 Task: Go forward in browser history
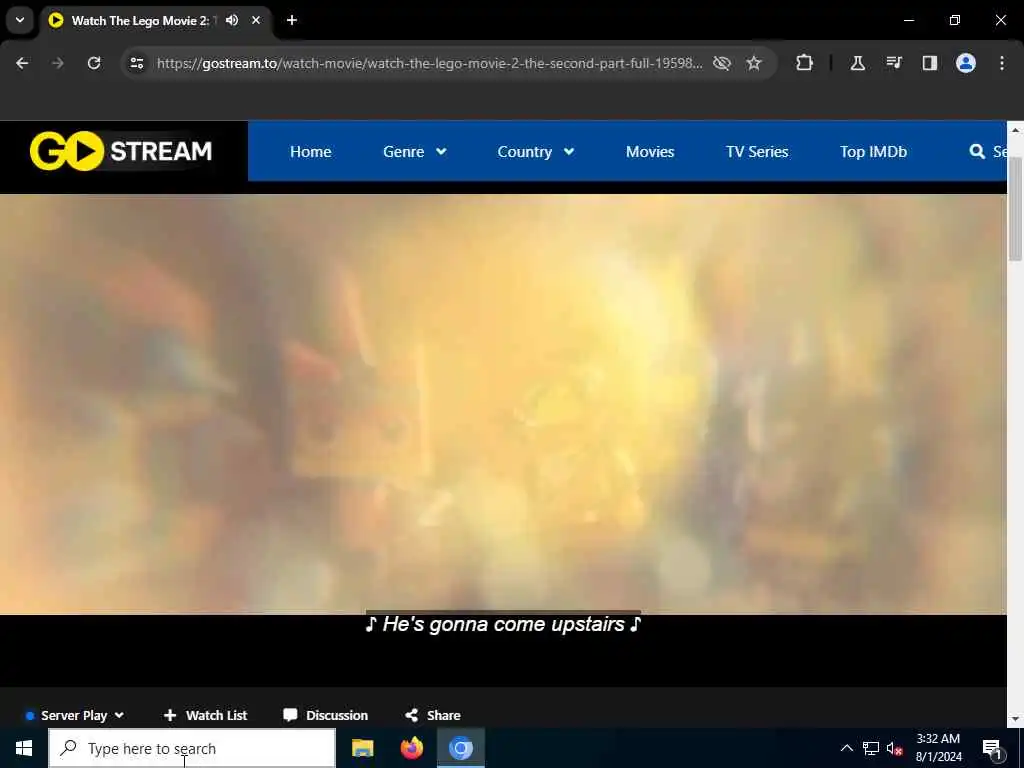coord(58,63)
